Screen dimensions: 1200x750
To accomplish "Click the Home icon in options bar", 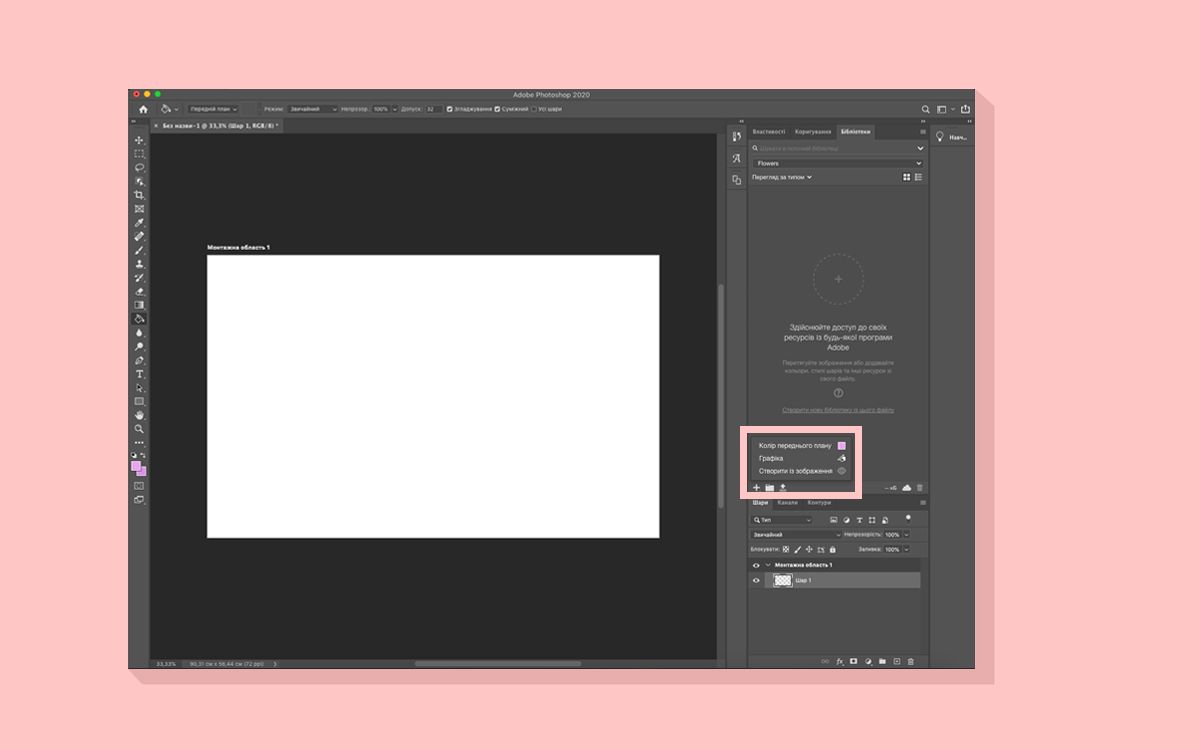I will tap(143, 109).
